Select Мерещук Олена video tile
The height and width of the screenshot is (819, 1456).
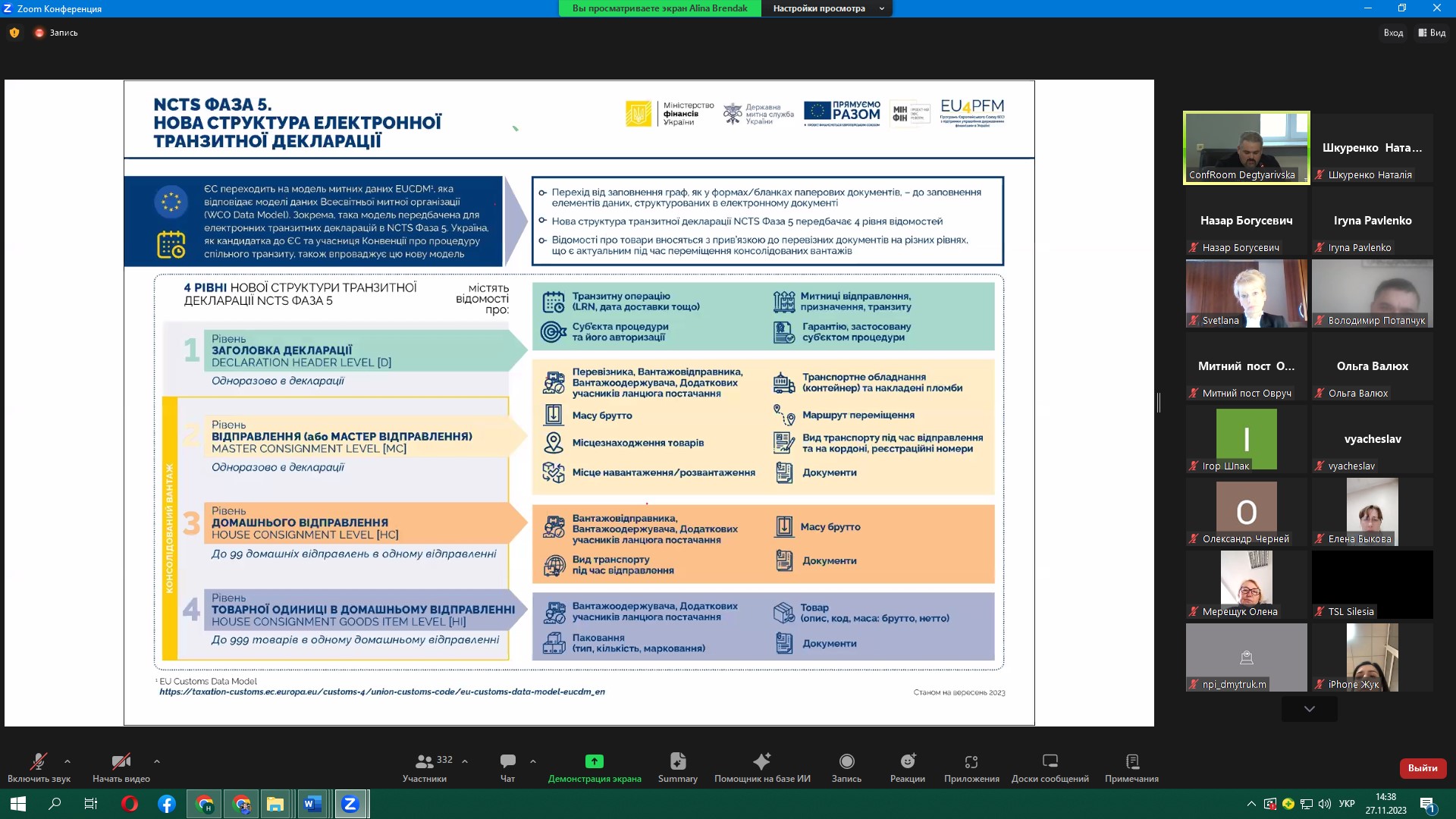[1247, 585]
